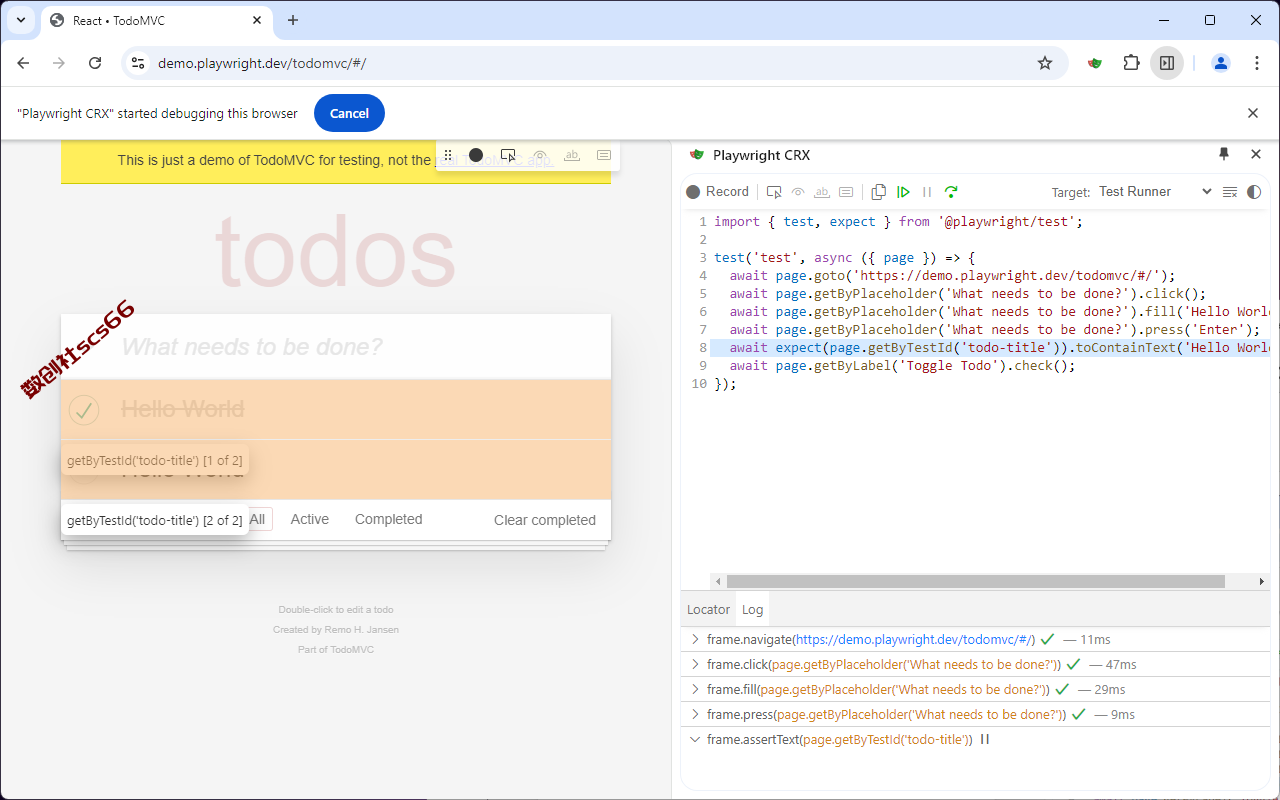This screenshot has width=1280, height=800.
Task: Expand the frame.fill log entry
Action: tap(695, 689)
